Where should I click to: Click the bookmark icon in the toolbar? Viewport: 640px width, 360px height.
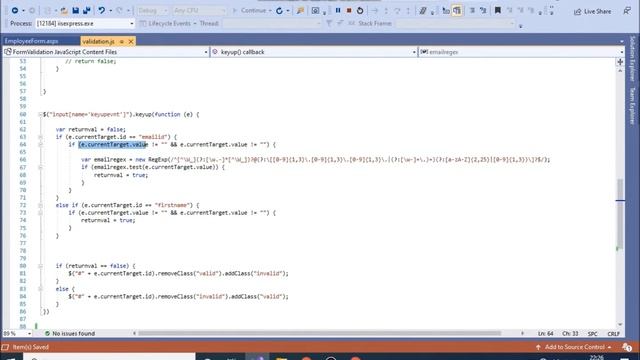coord(498,11)
